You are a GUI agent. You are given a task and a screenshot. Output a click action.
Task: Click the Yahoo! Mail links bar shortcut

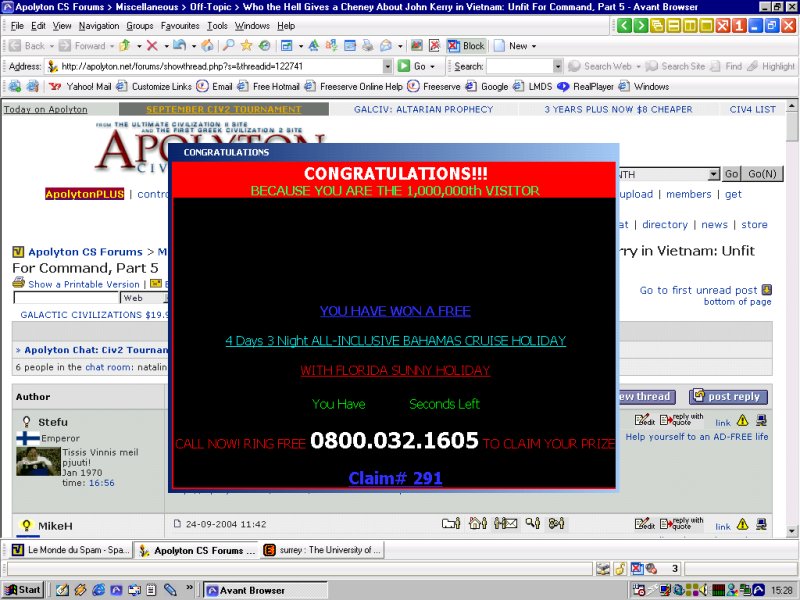point(81,87)
